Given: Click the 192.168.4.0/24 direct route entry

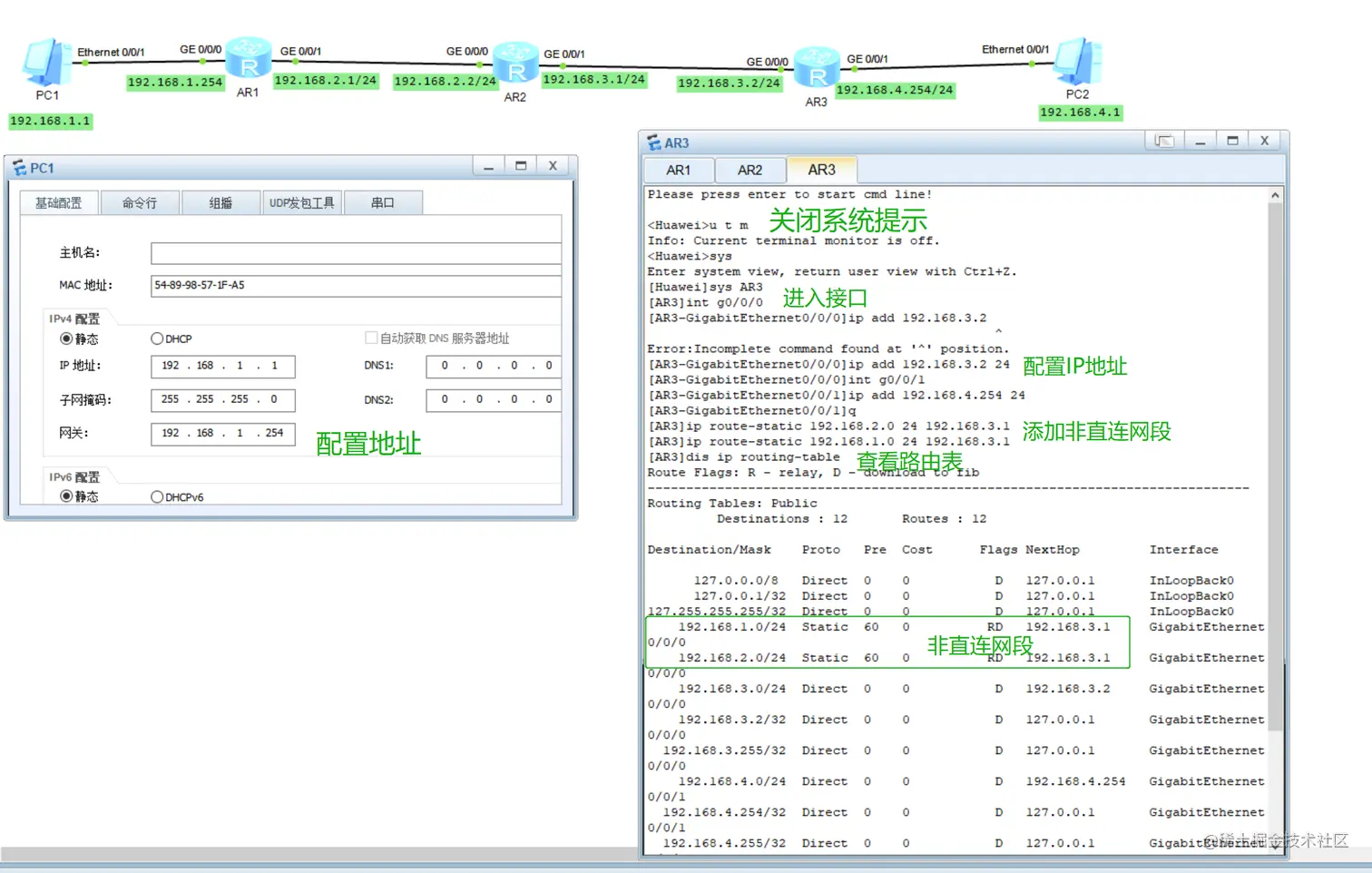Looking at the screenshot, I should coord(955,781).
